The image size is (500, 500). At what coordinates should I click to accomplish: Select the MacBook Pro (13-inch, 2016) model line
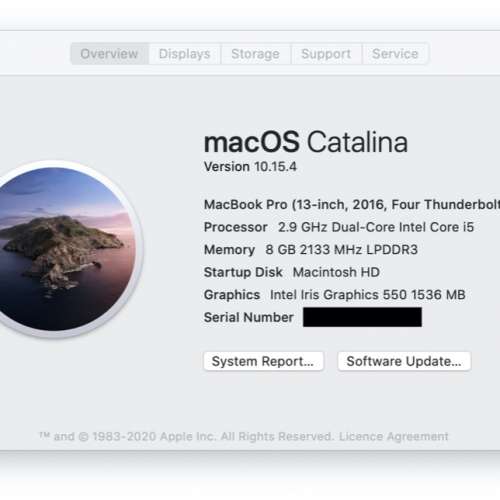click(x=352, y=205)
